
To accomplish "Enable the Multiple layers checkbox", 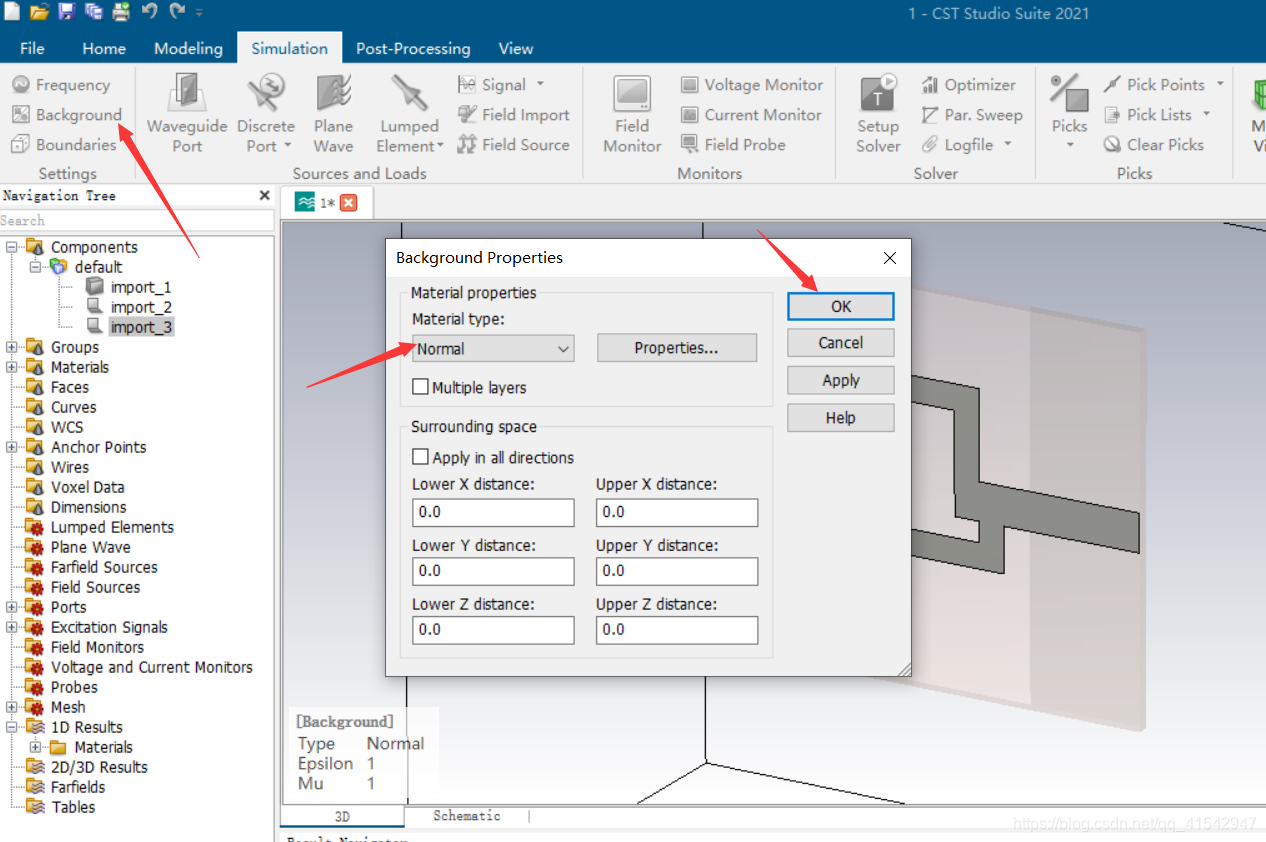I will (420, 387).
